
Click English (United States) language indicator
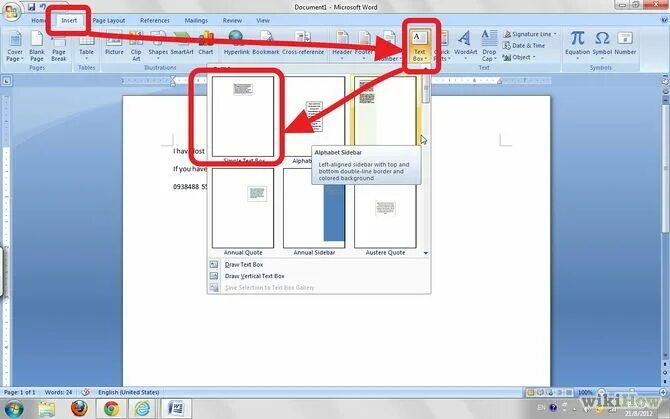(129, 392)
